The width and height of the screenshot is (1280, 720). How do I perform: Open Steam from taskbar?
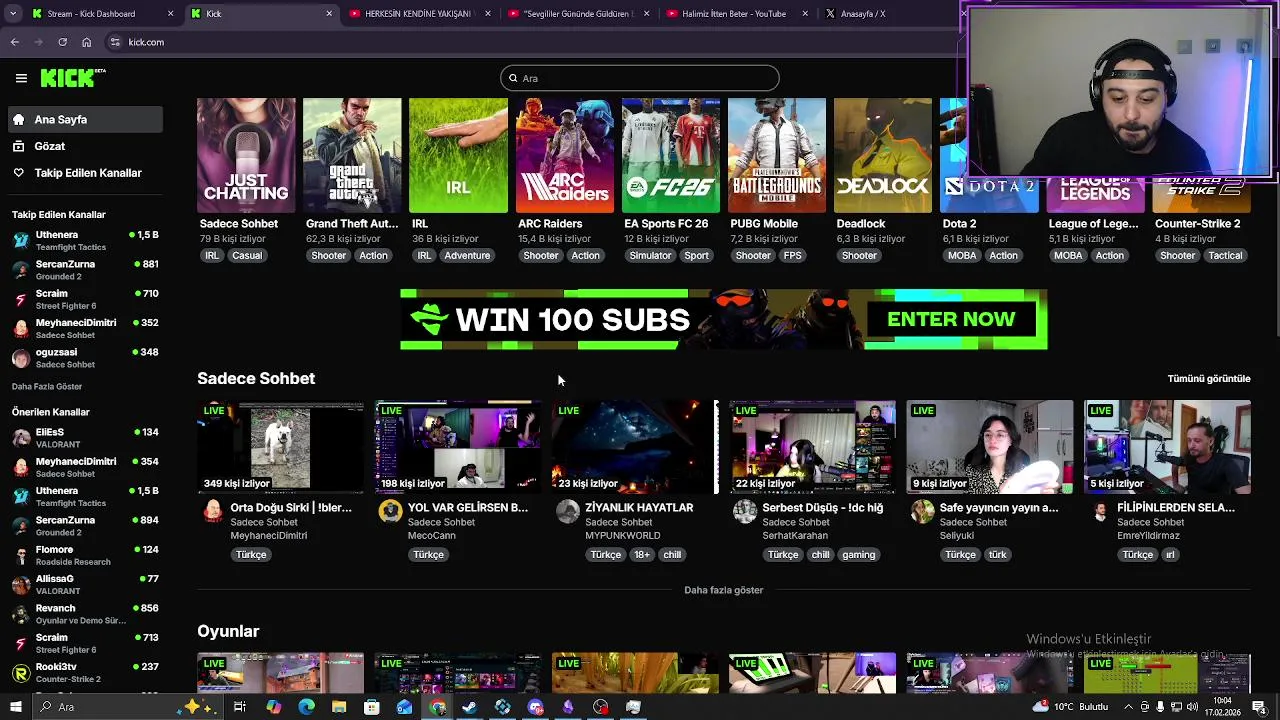click(x=469, y=707)
